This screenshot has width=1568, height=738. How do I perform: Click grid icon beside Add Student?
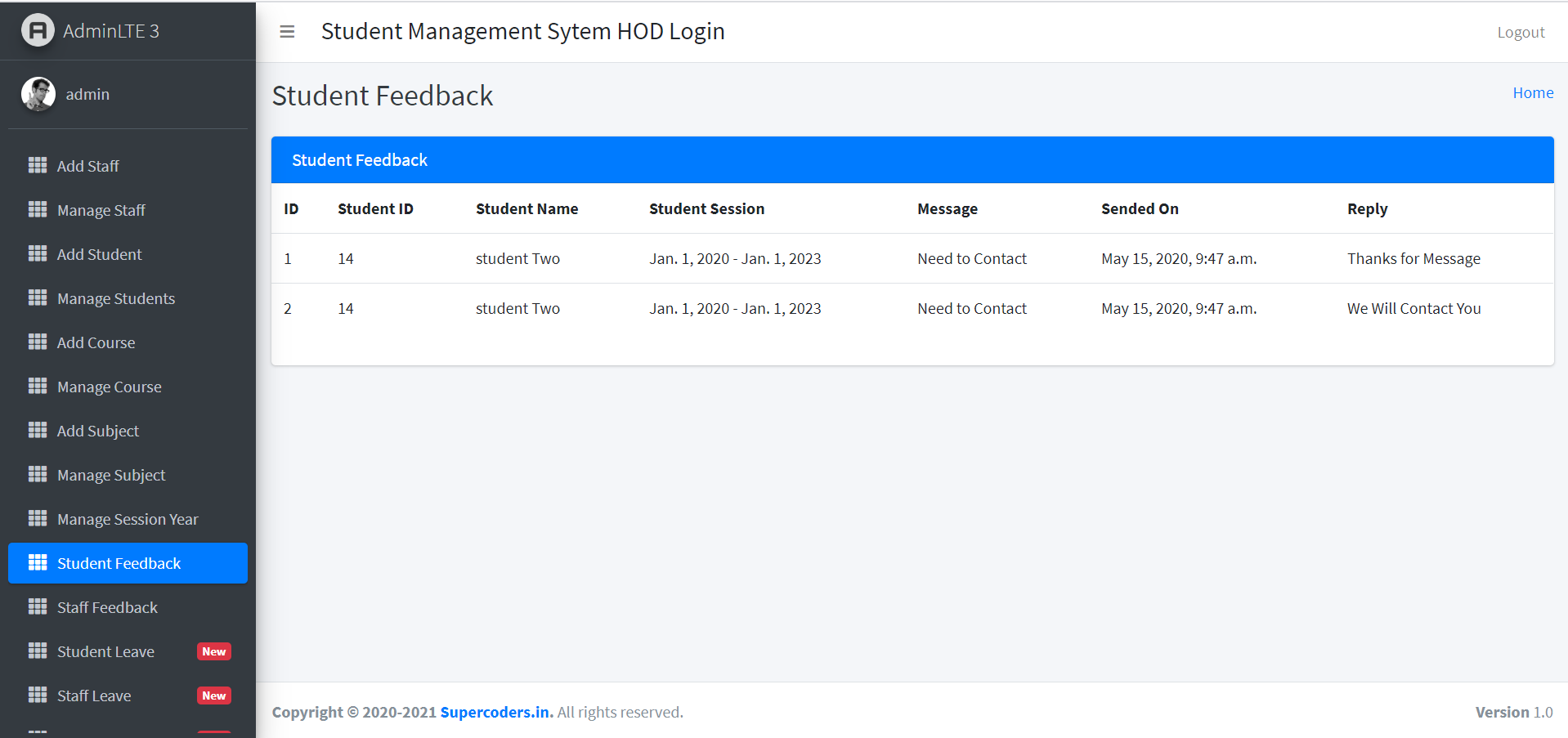coord(38,253)
